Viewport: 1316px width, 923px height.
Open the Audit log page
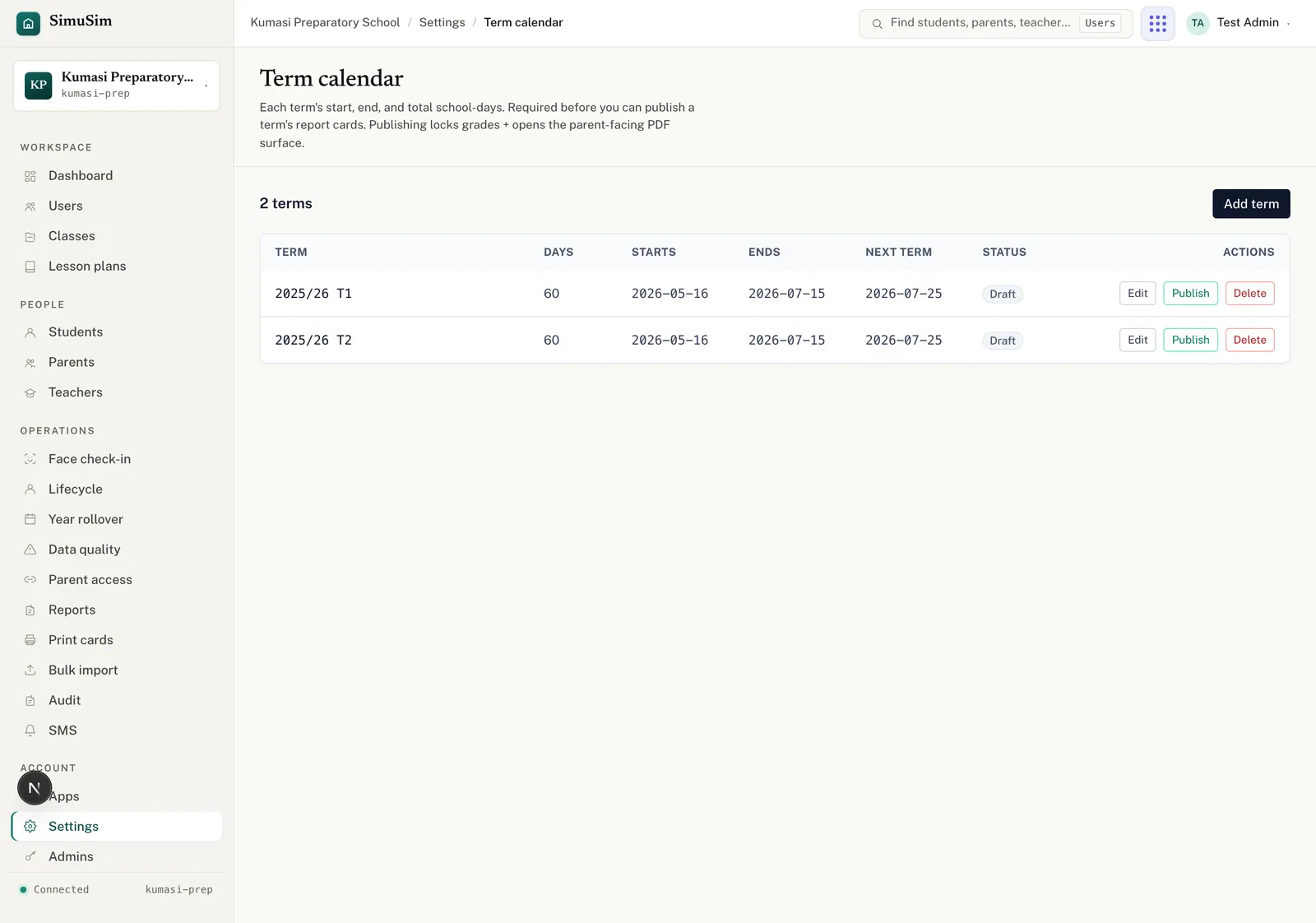pos(117,701)
